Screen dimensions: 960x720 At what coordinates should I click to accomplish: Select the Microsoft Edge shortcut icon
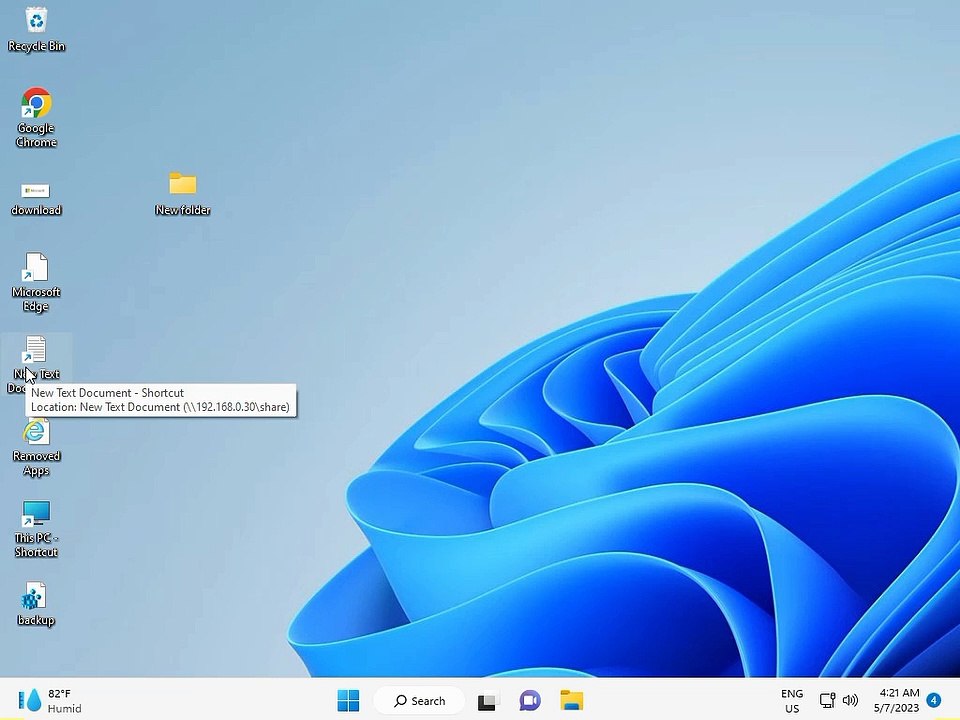point(36,282)
